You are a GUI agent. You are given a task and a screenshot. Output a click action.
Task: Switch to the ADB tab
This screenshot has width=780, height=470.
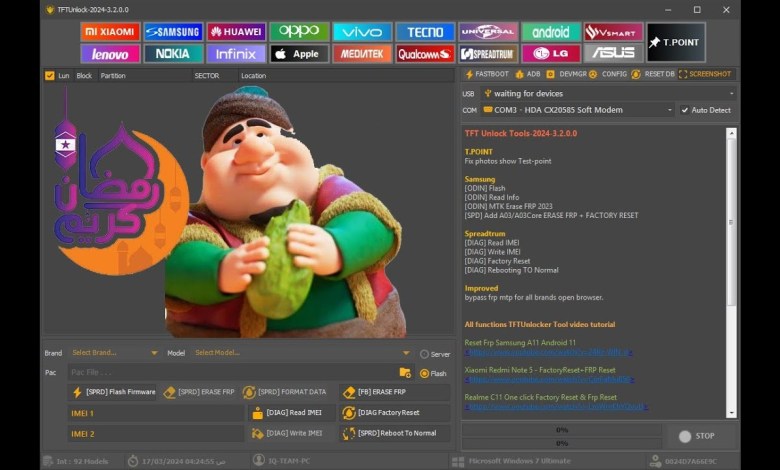[x=528, y=74]
